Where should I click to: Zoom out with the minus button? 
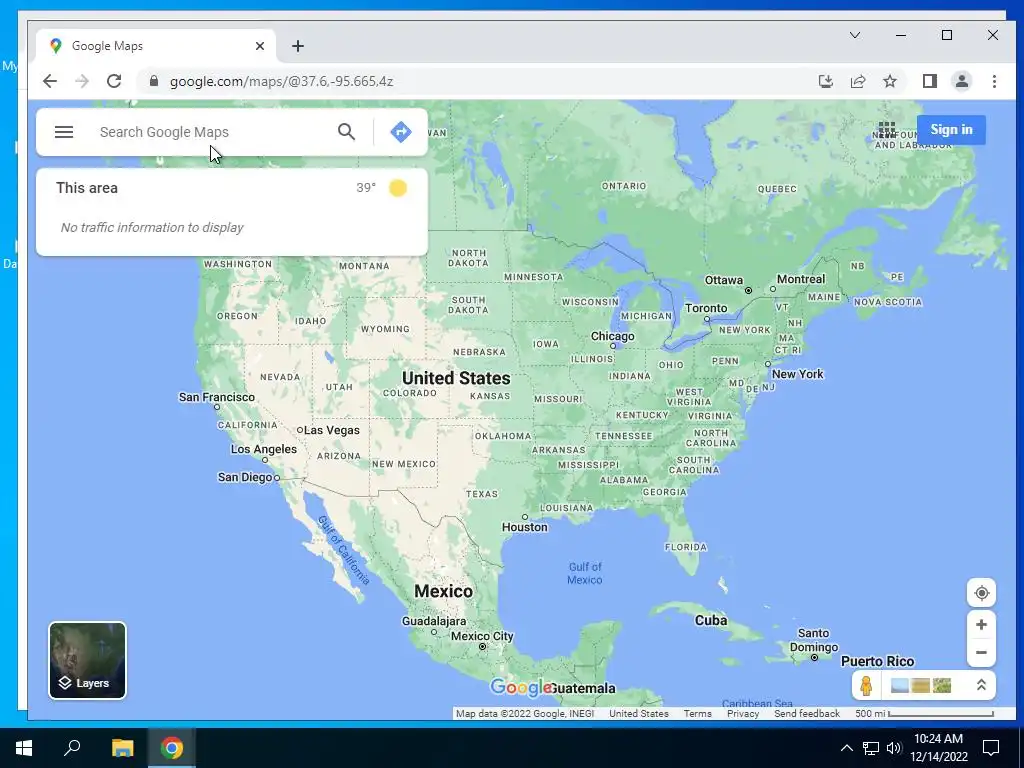(x=981, y=652)
